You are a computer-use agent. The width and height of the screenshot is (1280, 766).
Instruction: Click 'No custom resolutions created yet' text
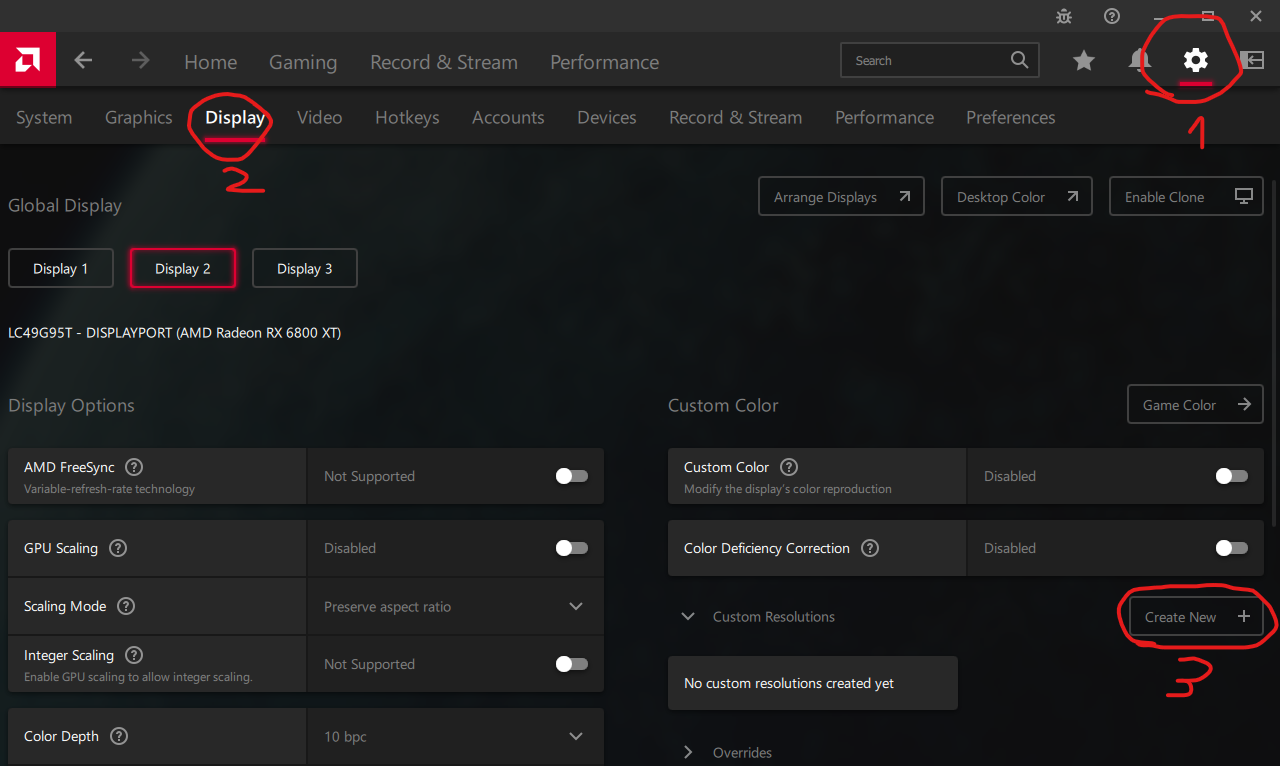[x=789, y=684]
